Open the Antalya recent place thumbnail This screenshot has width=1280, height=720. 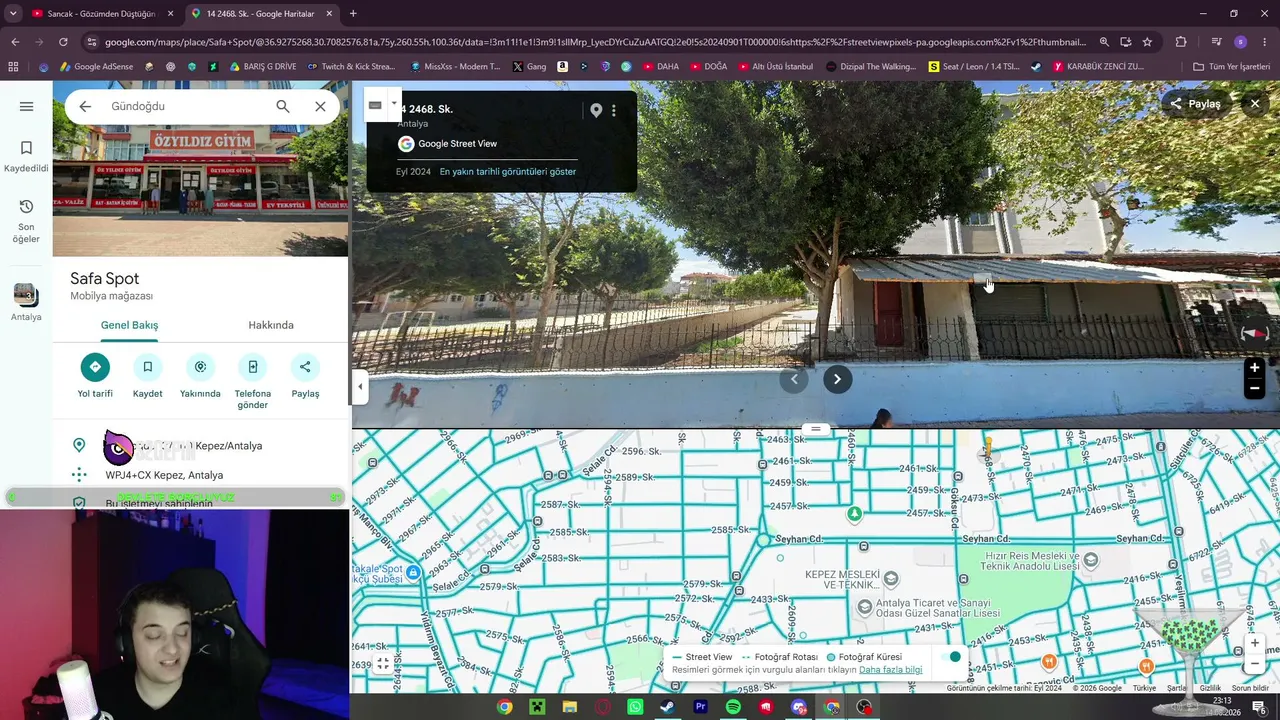26,302
